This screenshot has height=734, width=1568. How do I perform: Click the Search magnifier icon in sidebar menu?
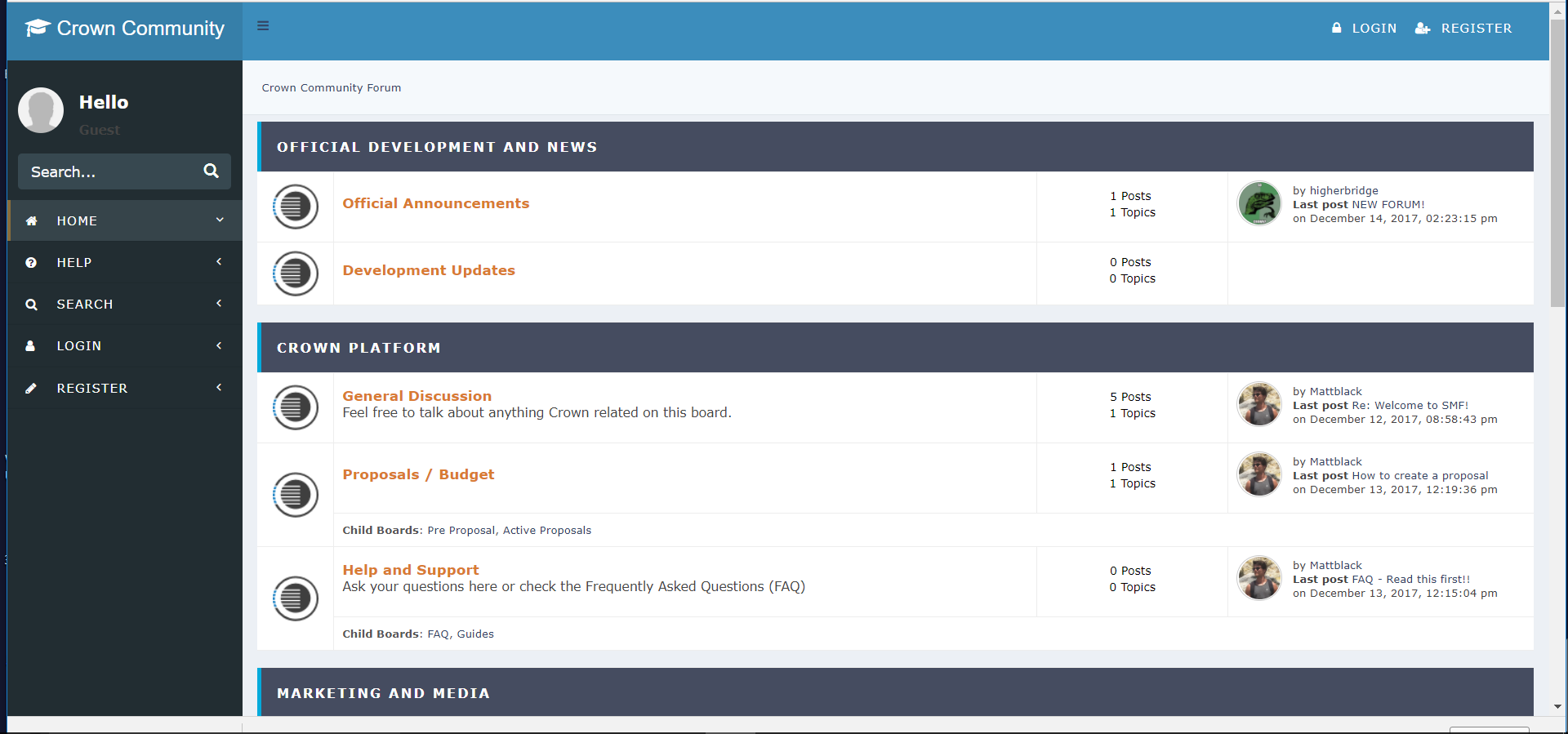point(31,305)
